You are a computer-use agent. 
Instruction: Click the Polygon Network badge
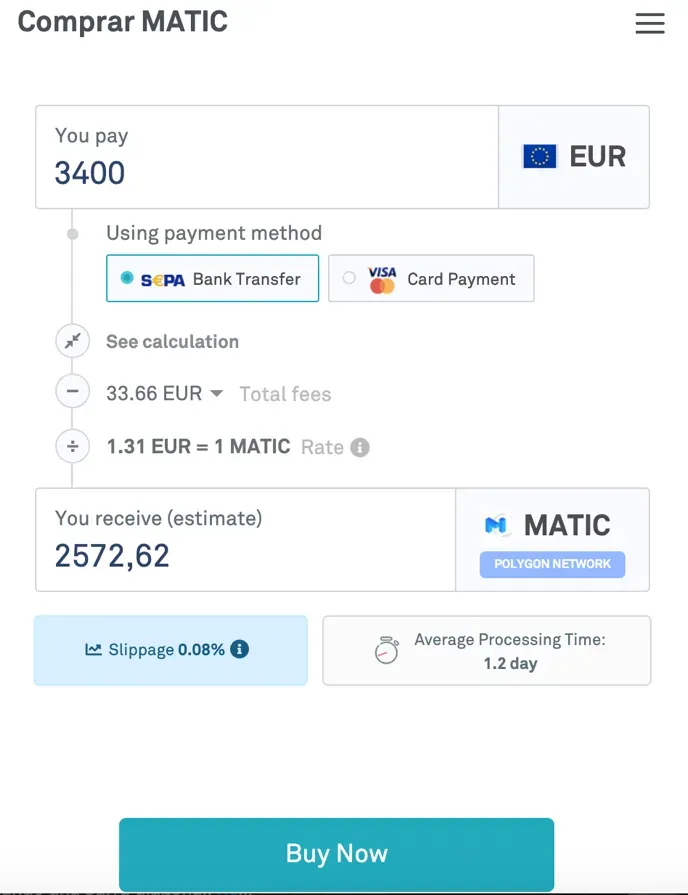point(552,564)
